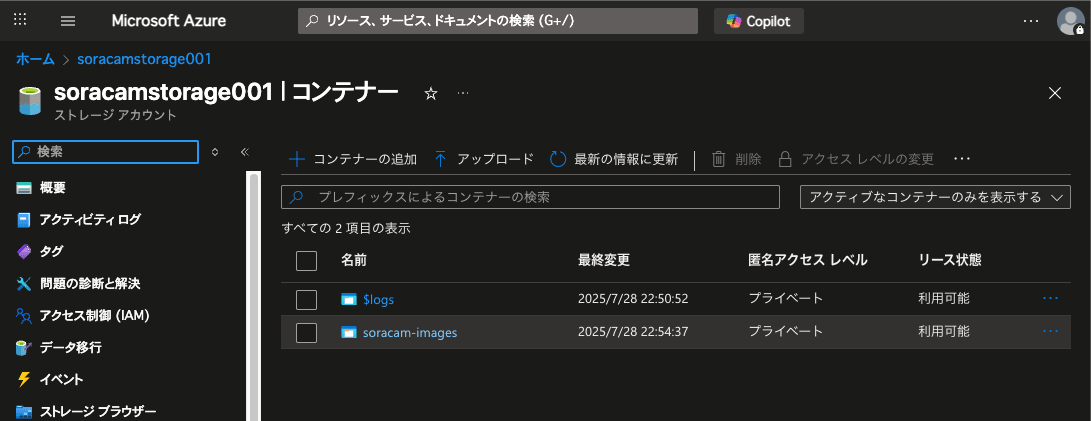Open タグ in the sidebar
This screenshot has height=421, width=1091.
coord(51,252)
